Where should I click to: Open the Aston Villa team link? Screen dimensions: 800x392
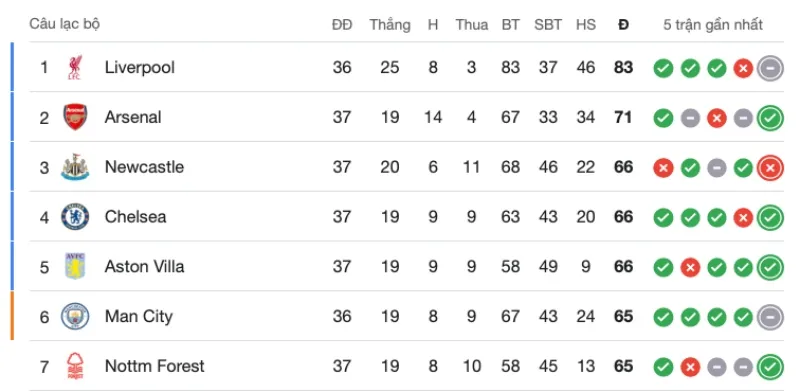tap(144, 266)
